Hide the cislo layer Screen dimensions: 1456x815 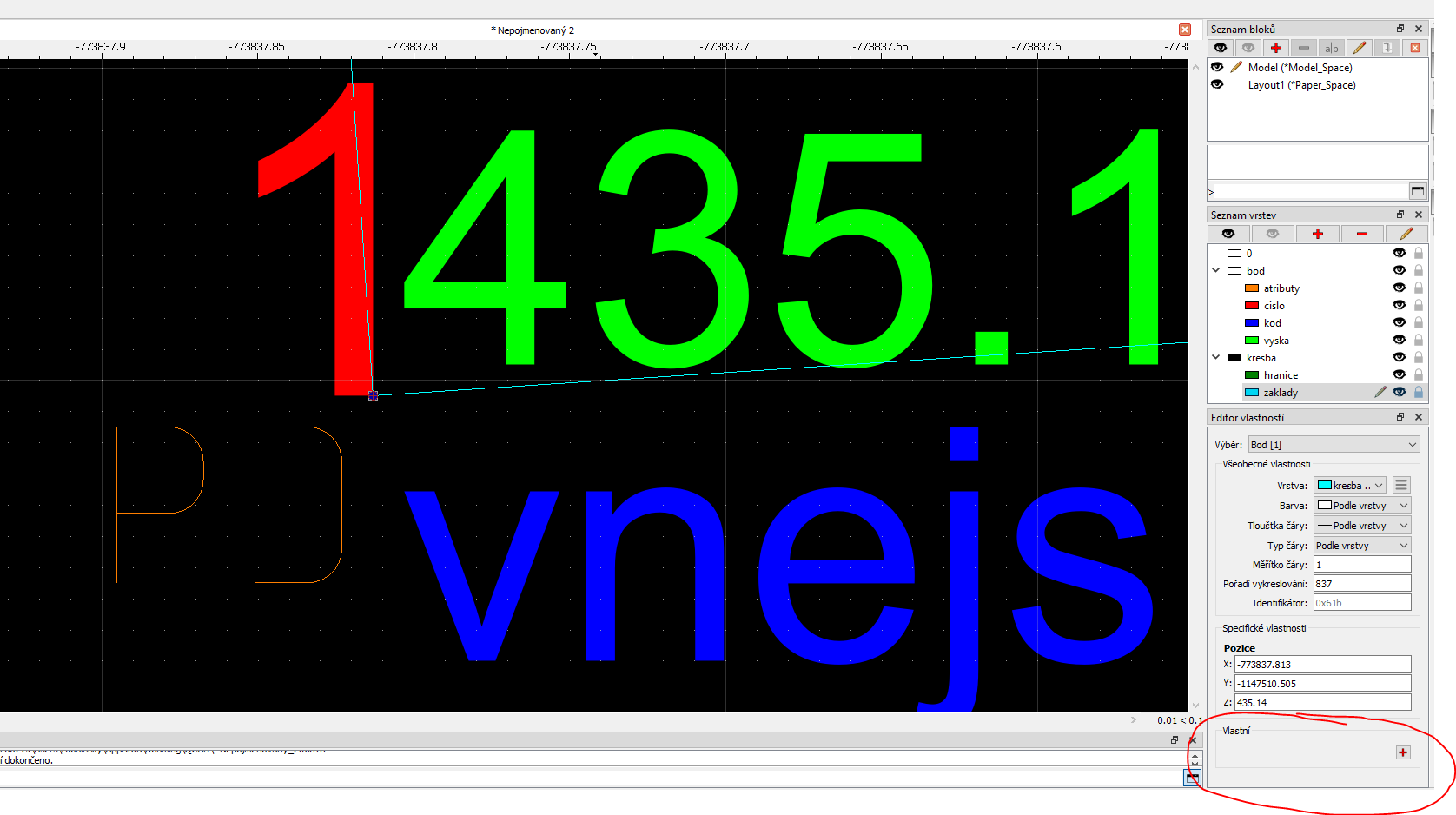click(x=1399, y=306)
